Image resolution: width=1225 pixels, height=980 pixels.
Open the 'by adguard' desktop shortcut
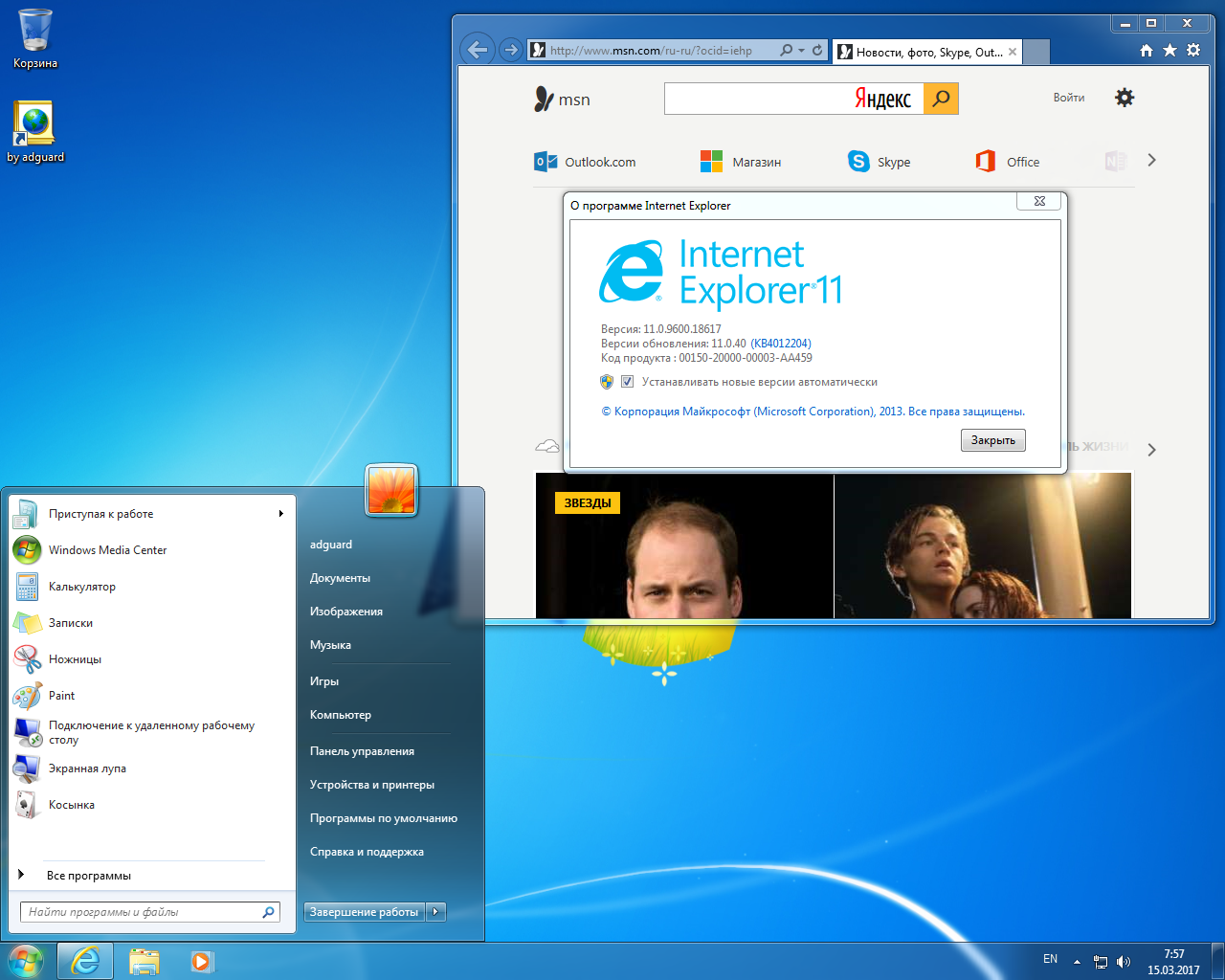(35, 131)
